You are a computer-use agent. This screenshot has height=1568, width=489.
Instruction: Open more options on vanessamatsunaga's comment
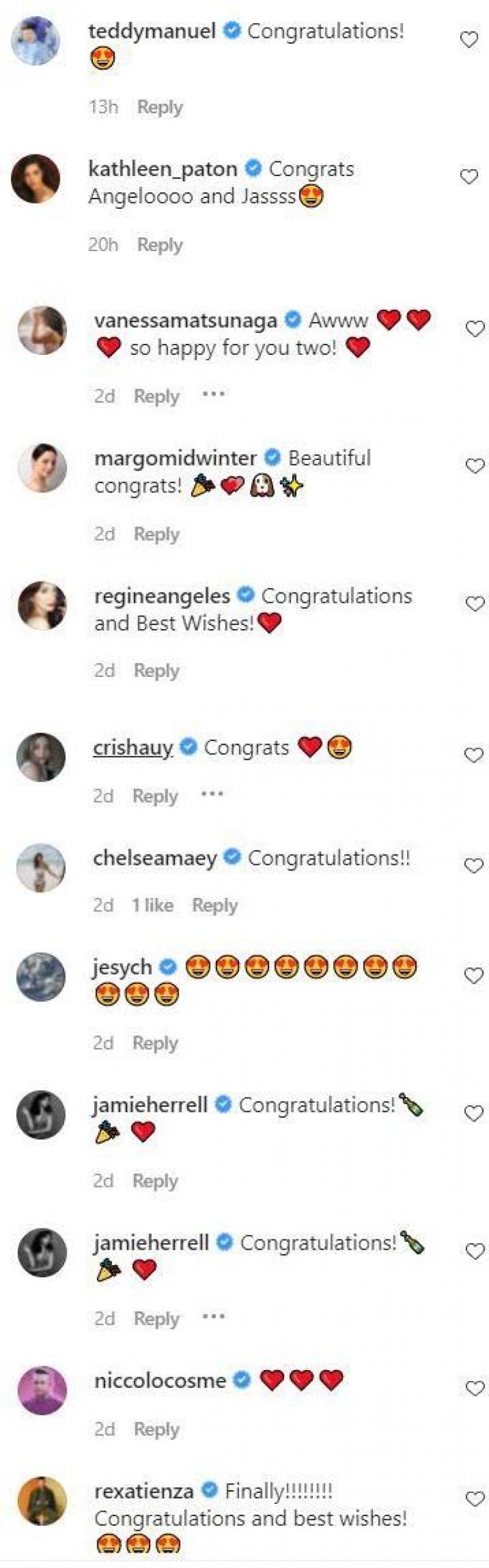(x=213, y=395)
